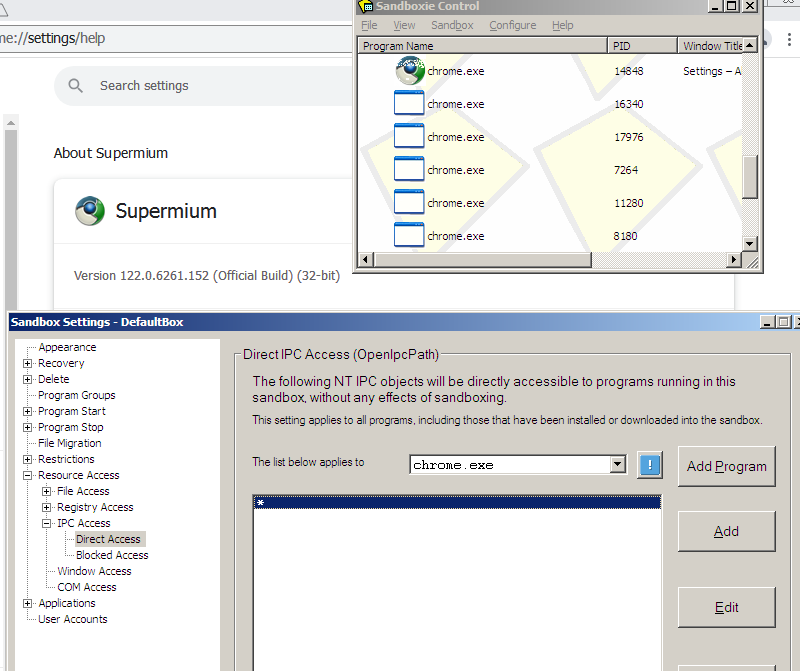The width and height of the screenshot is (800, 671).
Task: Click the Add Program button
Action: [727, 466]
